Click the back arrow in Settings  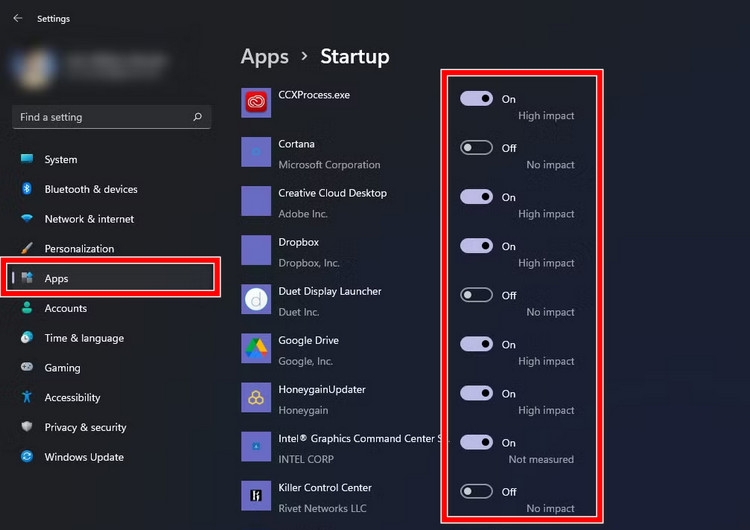(x=18, y=18)
